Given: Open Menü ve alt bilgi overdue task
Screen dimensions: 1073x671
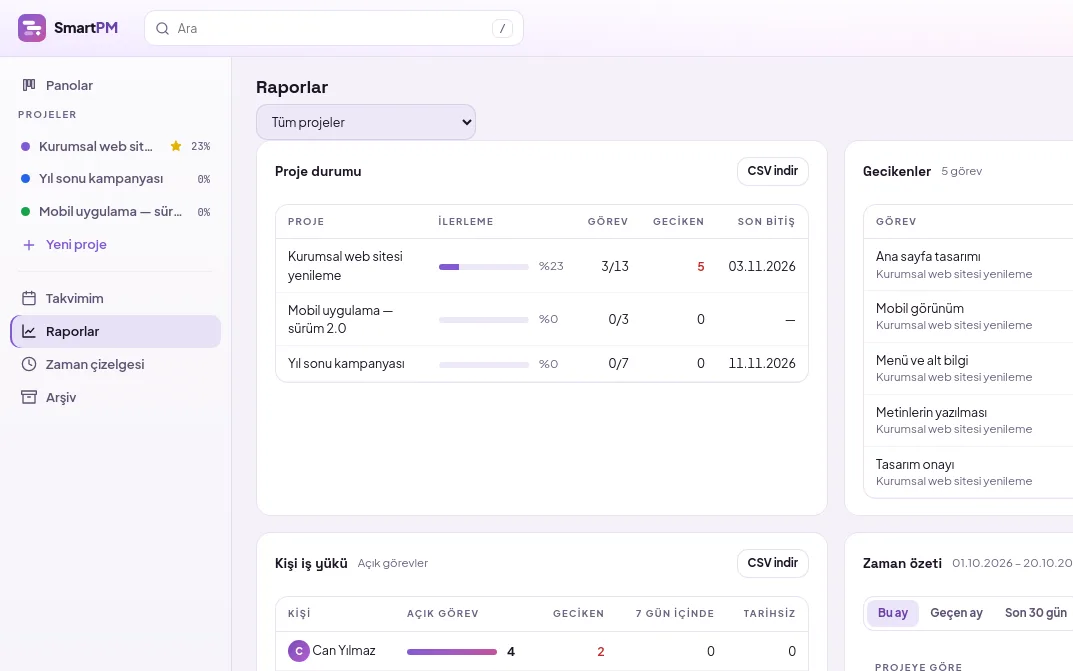Looking at the screenshot, I should click(922, 360).
